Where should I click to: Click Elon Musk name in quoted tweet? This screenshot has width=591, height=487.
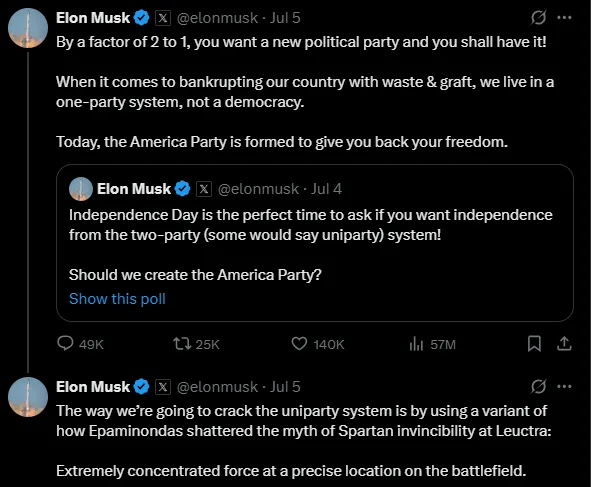pos(134,189)
